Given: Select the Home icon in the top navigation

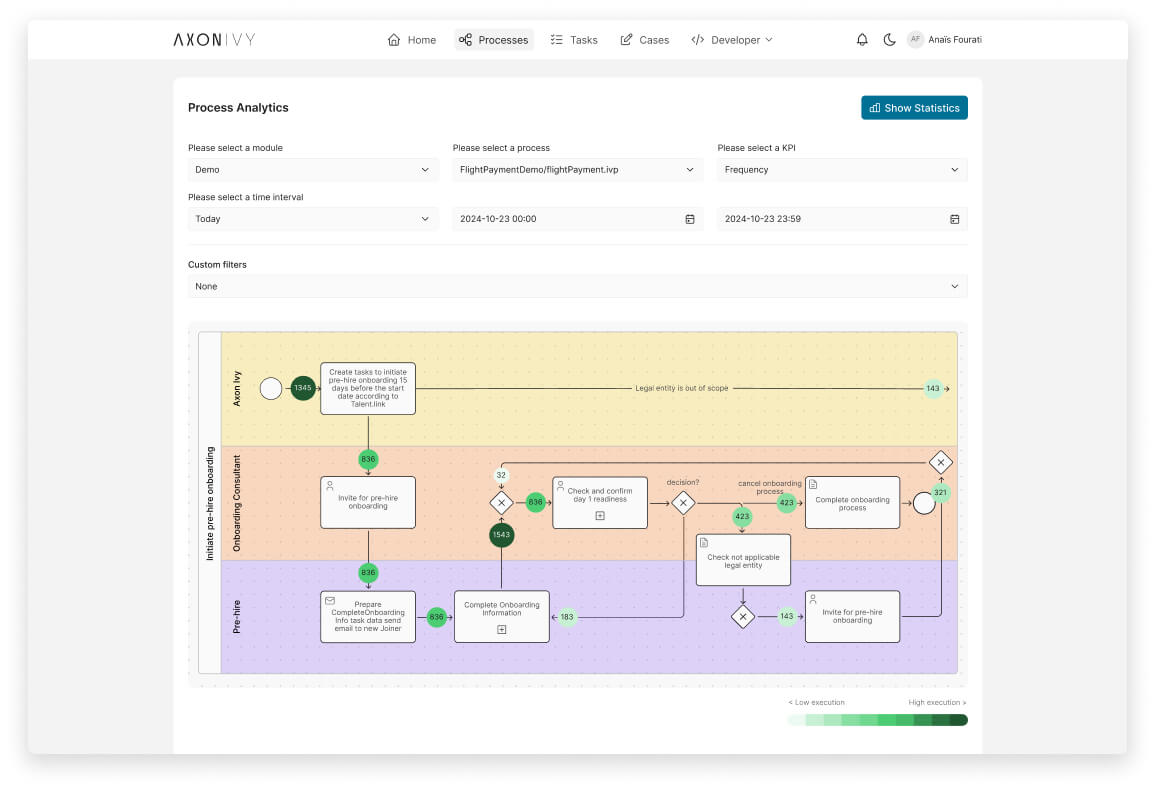Looking at the screenshot, I should point(393,40).
